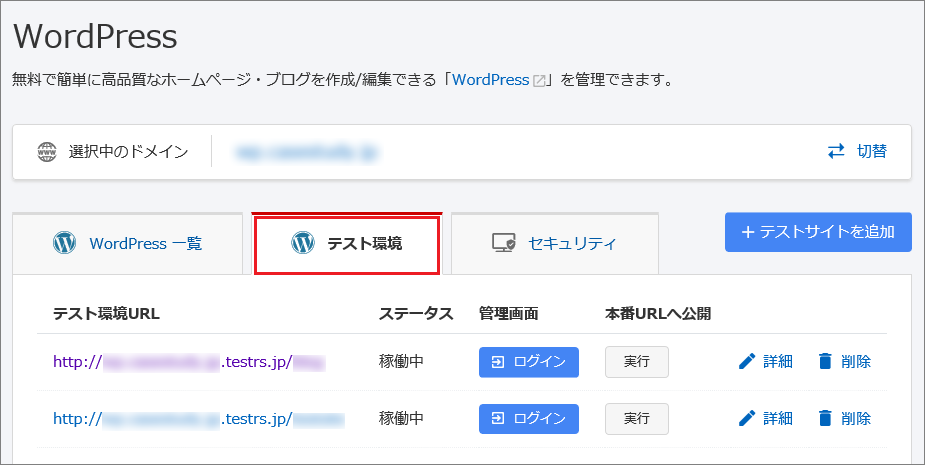Click ログイン button in first row

click(529, 362)
